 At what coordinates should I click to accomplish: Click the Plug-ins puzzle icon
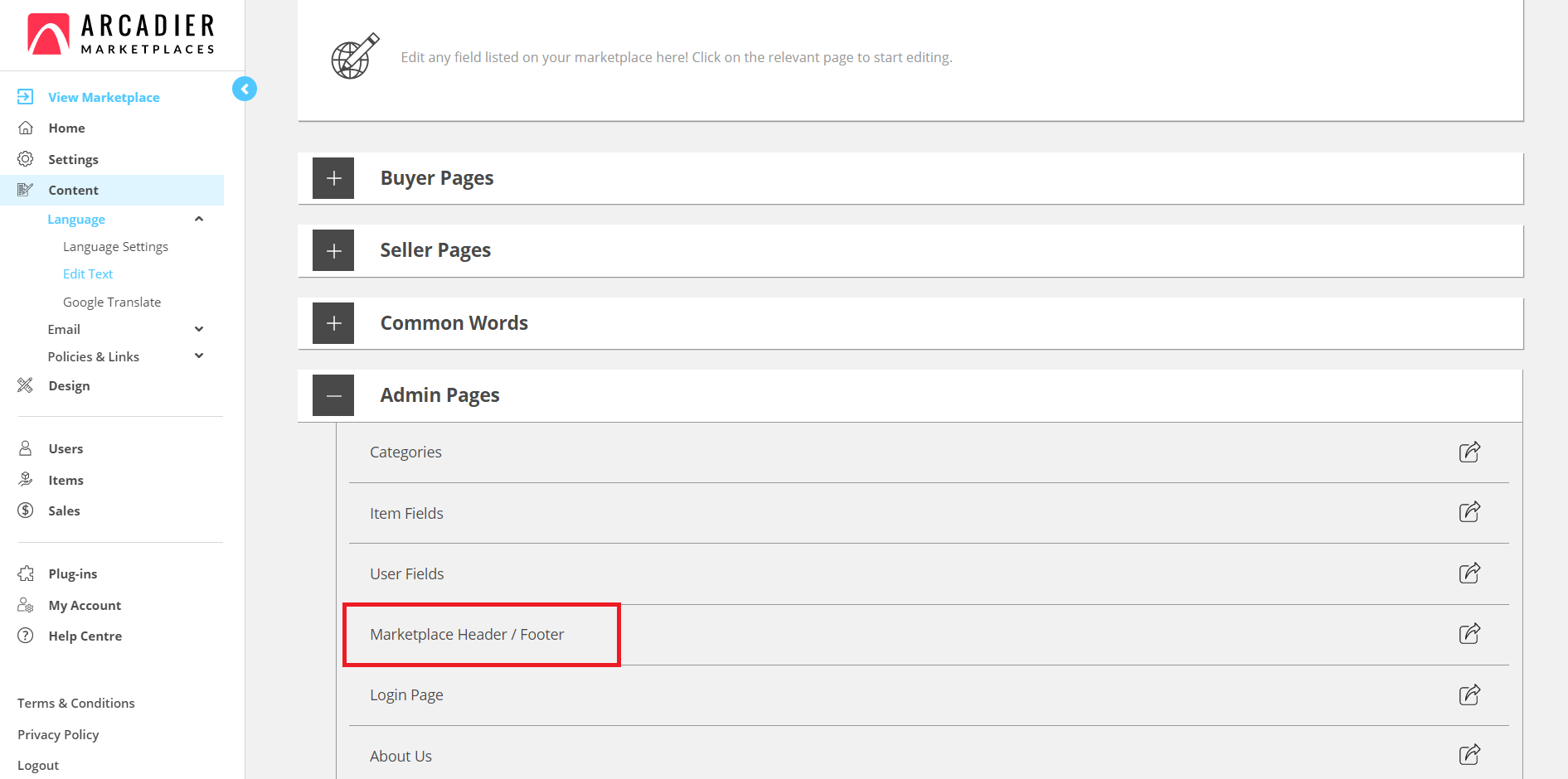(26, 573)
